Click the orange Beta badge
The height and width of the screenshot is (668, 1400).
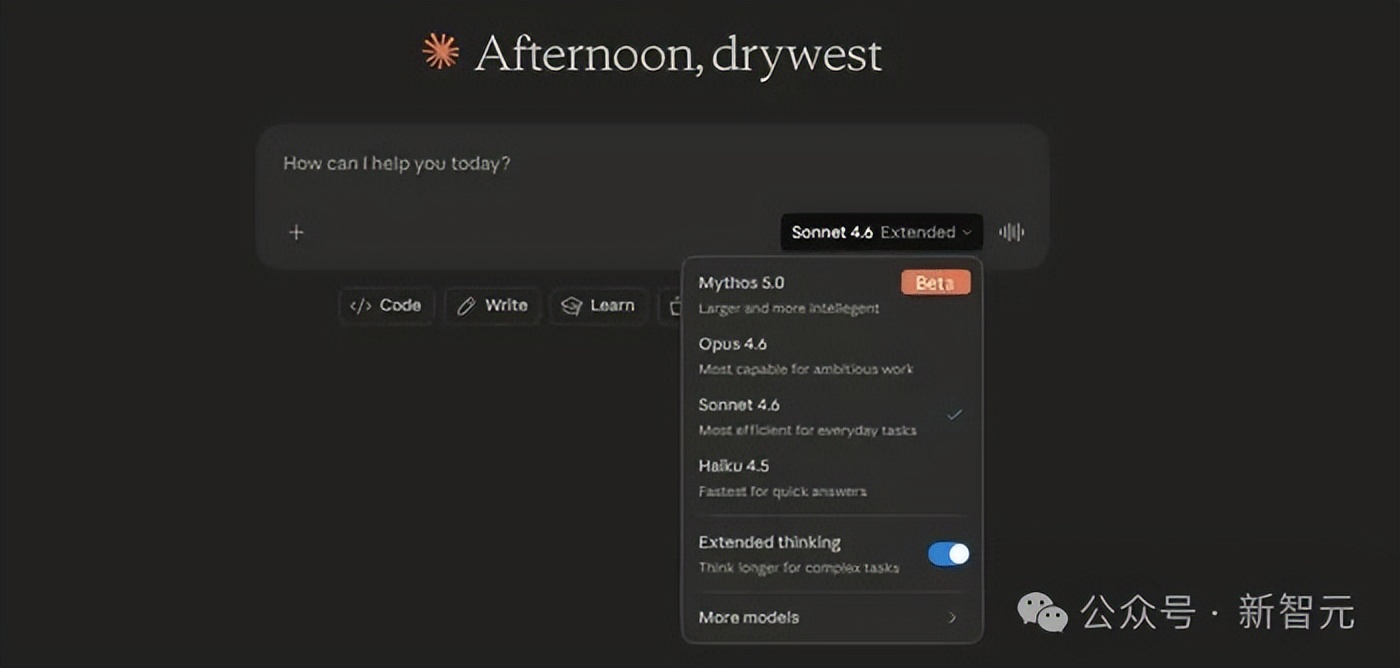(935, 283)
